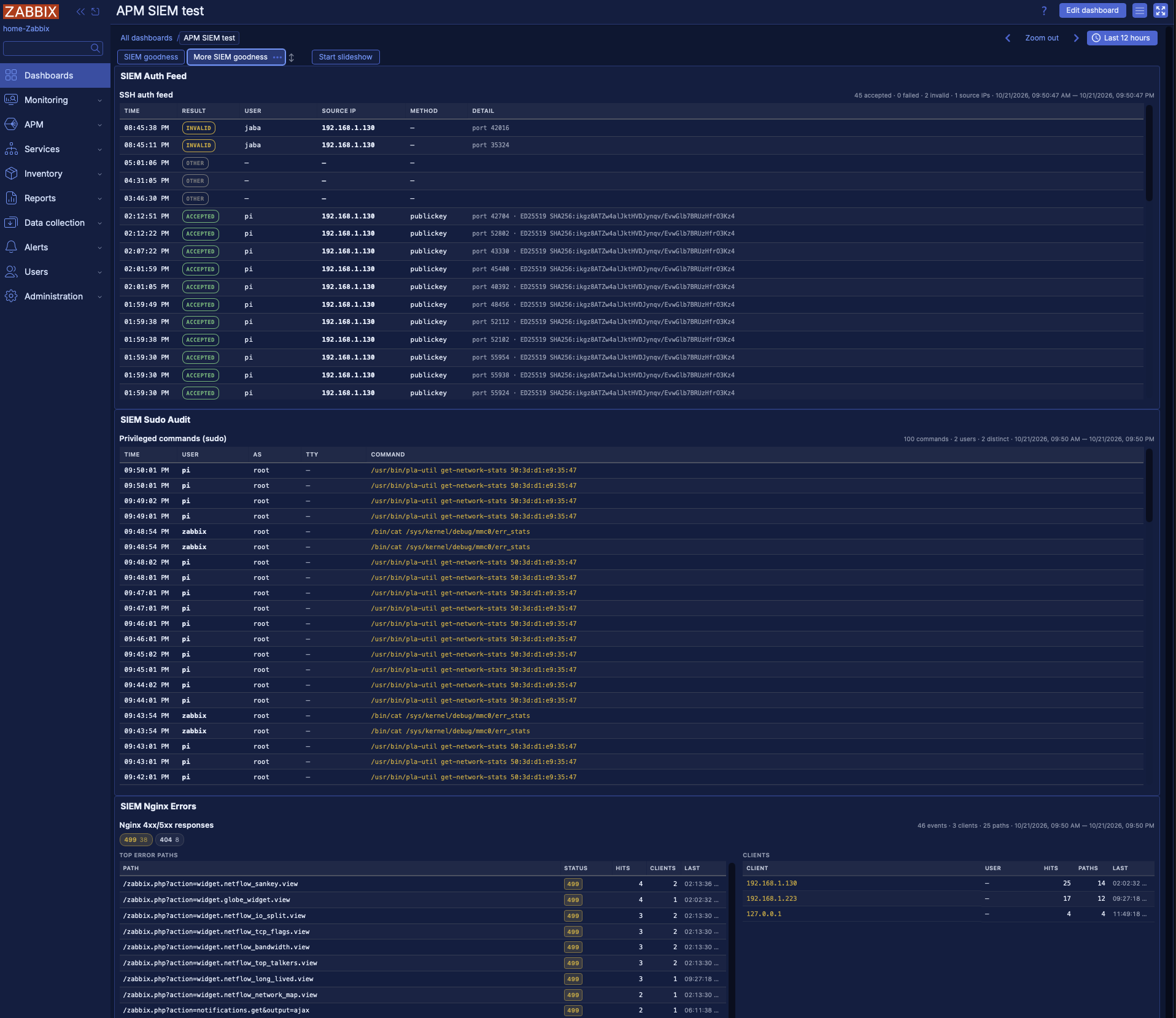The height and width of the screenshot is (1018, 1176).
Task: Expand the Administration menu chevron
Action: (x=99, y=296)
